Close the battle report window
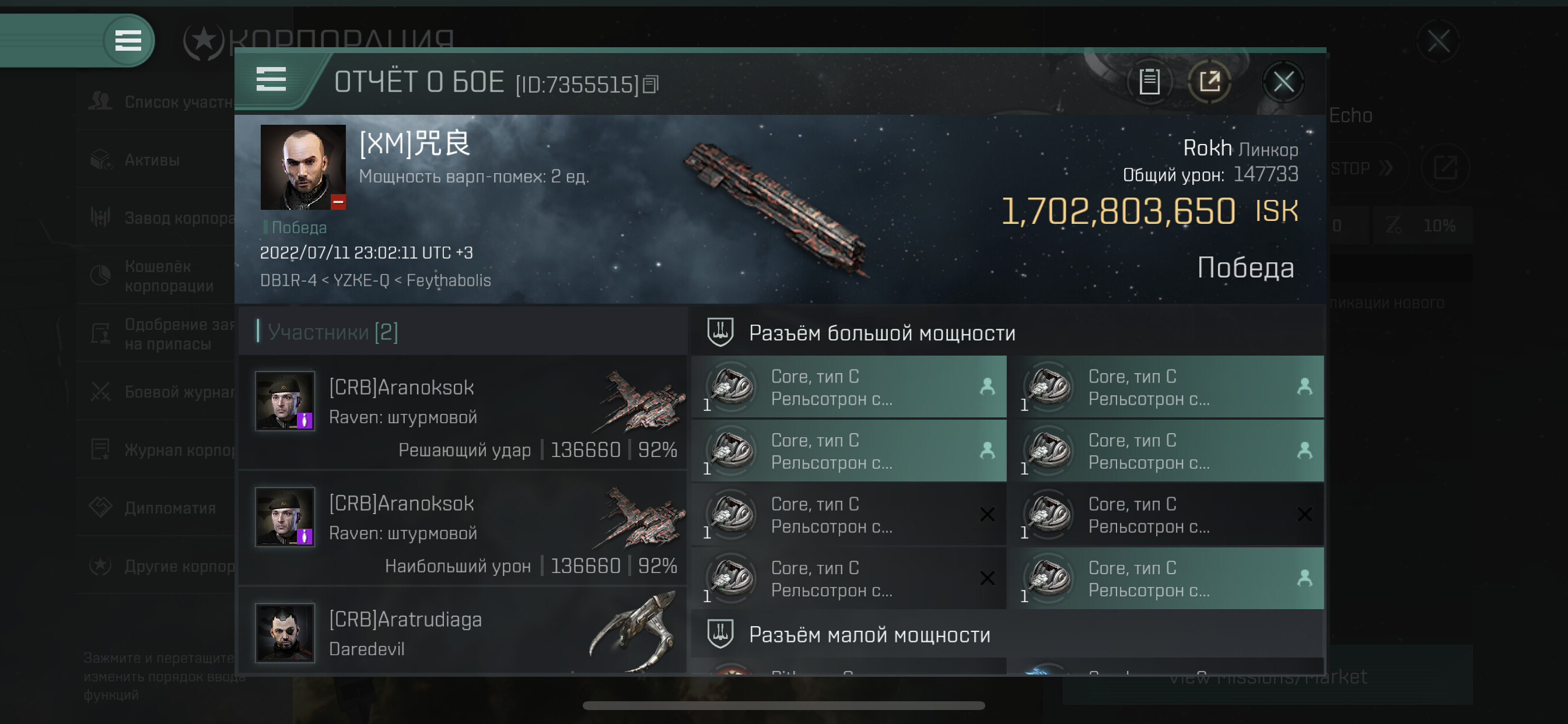Image resolution: width=1568 pixels, height=724 pixels. point(1283,82)
